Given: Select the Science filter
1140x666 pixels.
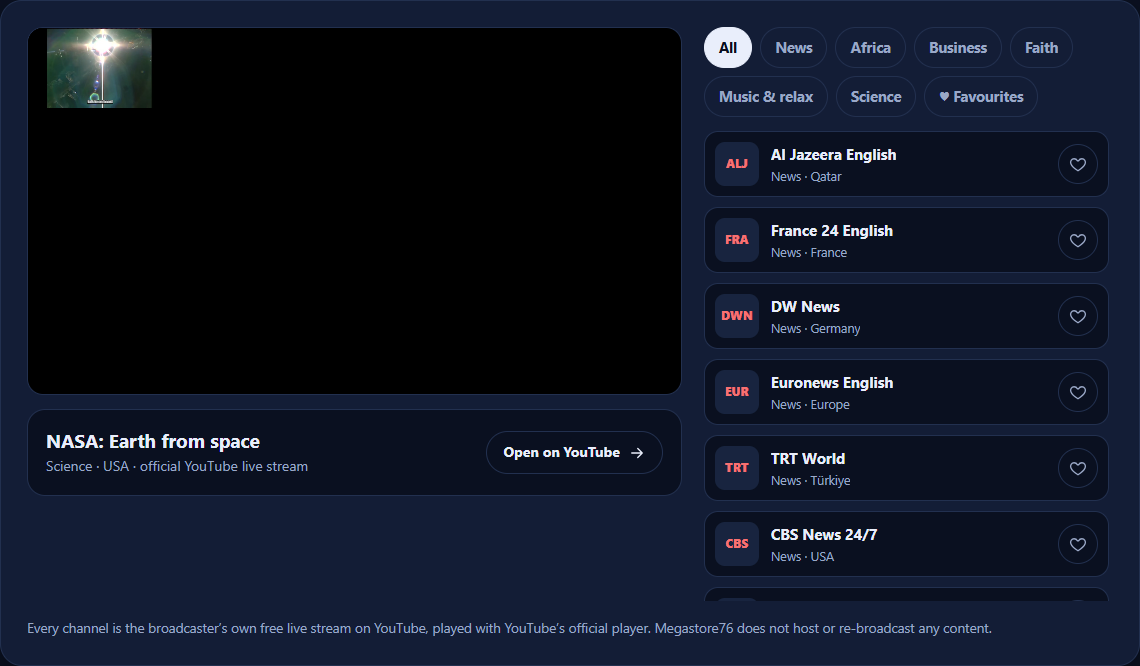Looking at the screenshot, I should [875, 97].
